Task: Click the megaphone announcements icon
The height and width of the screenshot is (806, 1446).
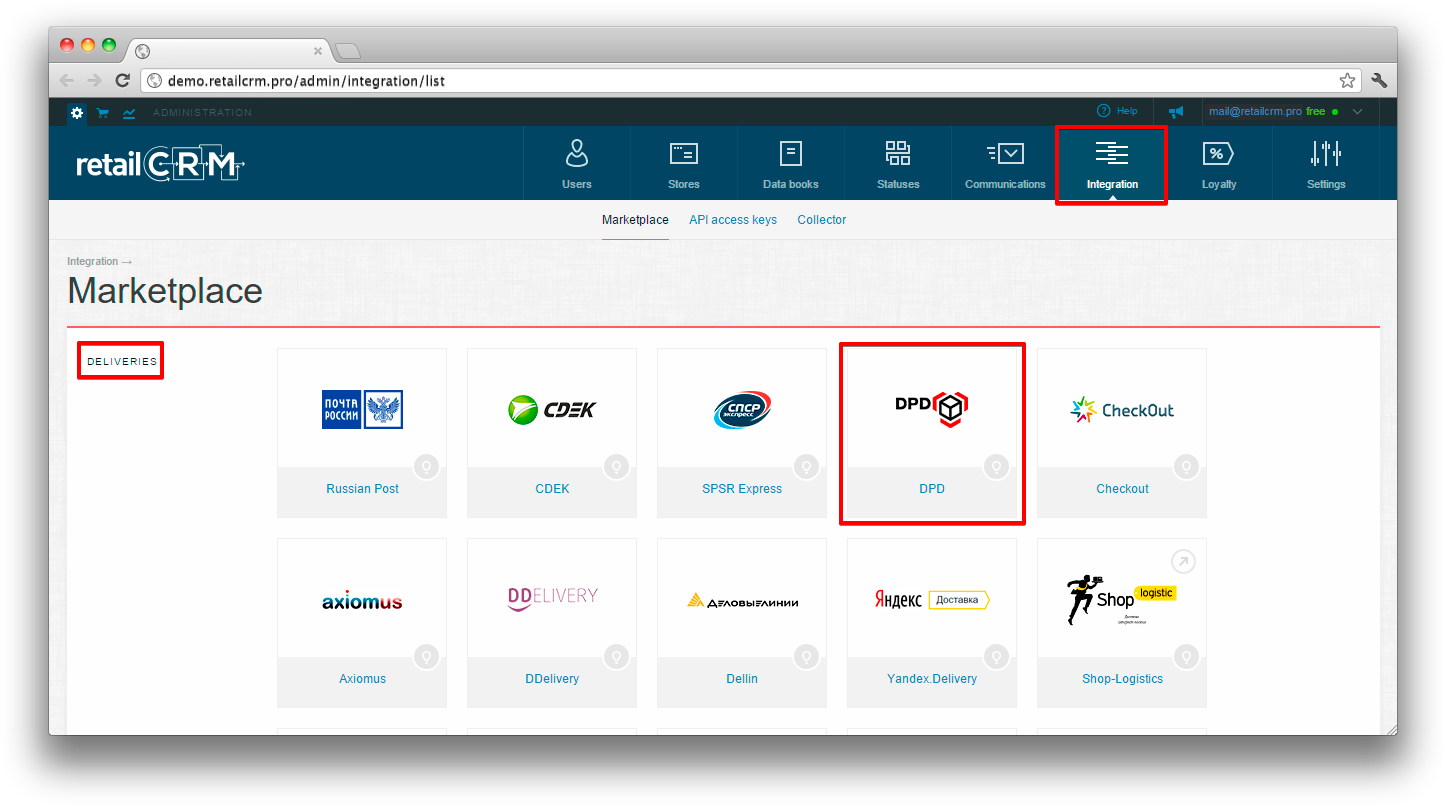Action: [x=1176, y=112]
